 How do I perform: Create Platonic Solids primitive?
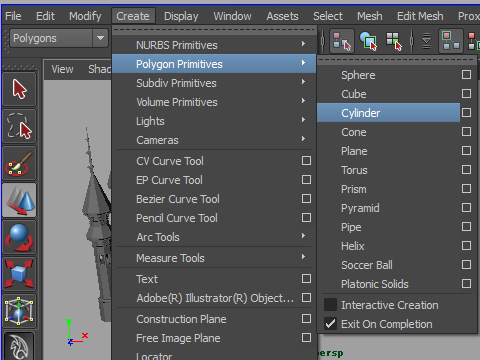[x=389, y=284]
